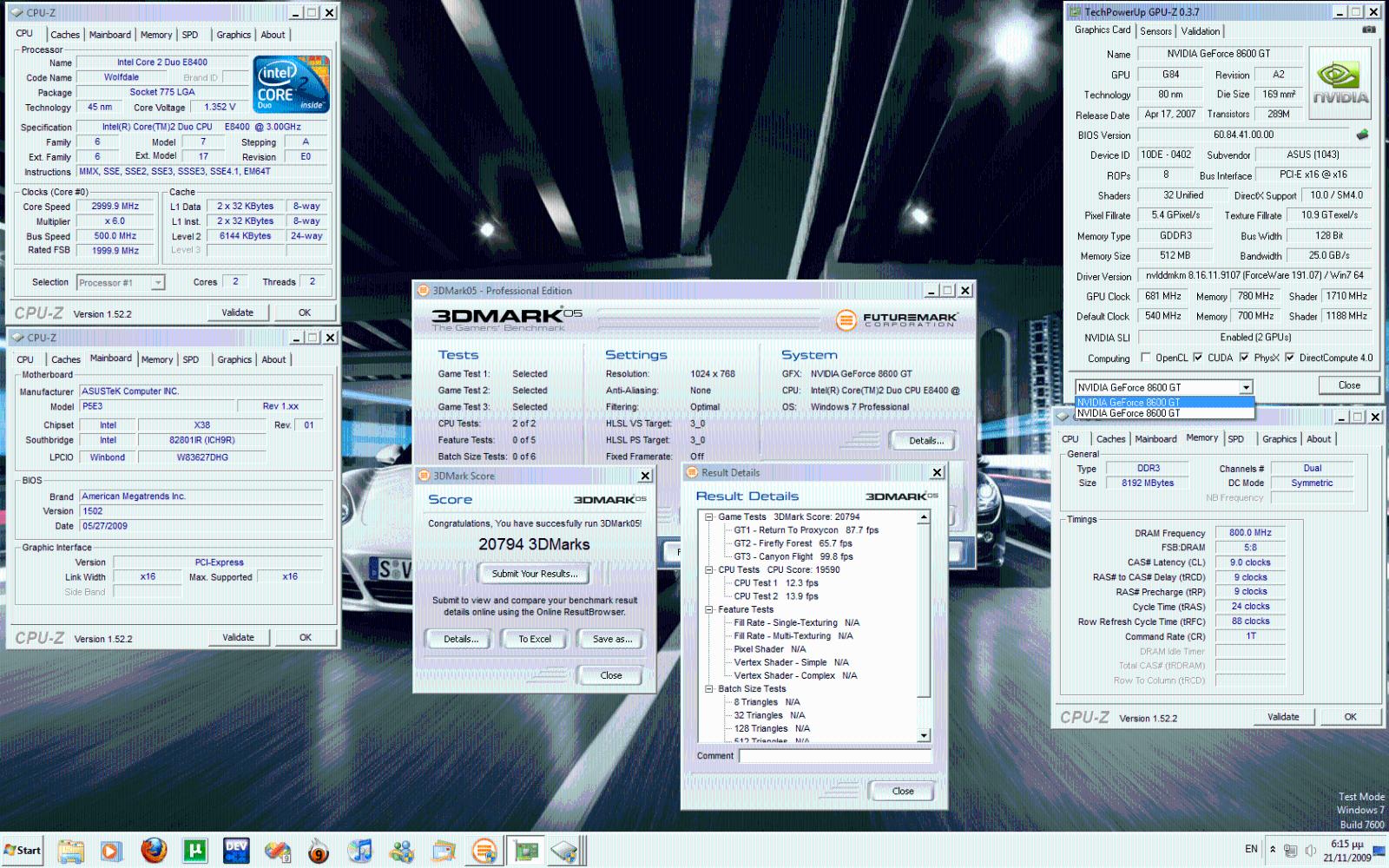The image size is (1389, 868).
Task: Click the Comment input field
Action: tap(835, 756)
